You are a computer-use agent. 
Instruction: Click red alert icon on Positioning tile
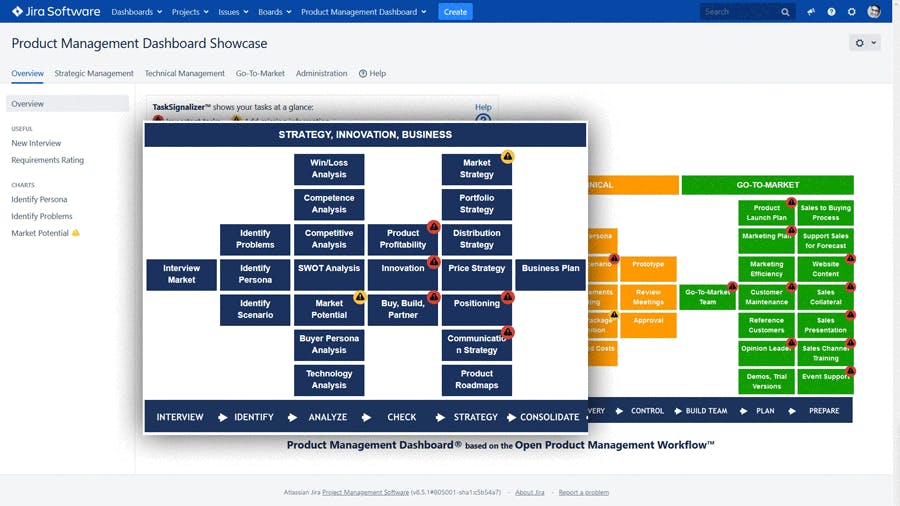(x=507, y=297)
